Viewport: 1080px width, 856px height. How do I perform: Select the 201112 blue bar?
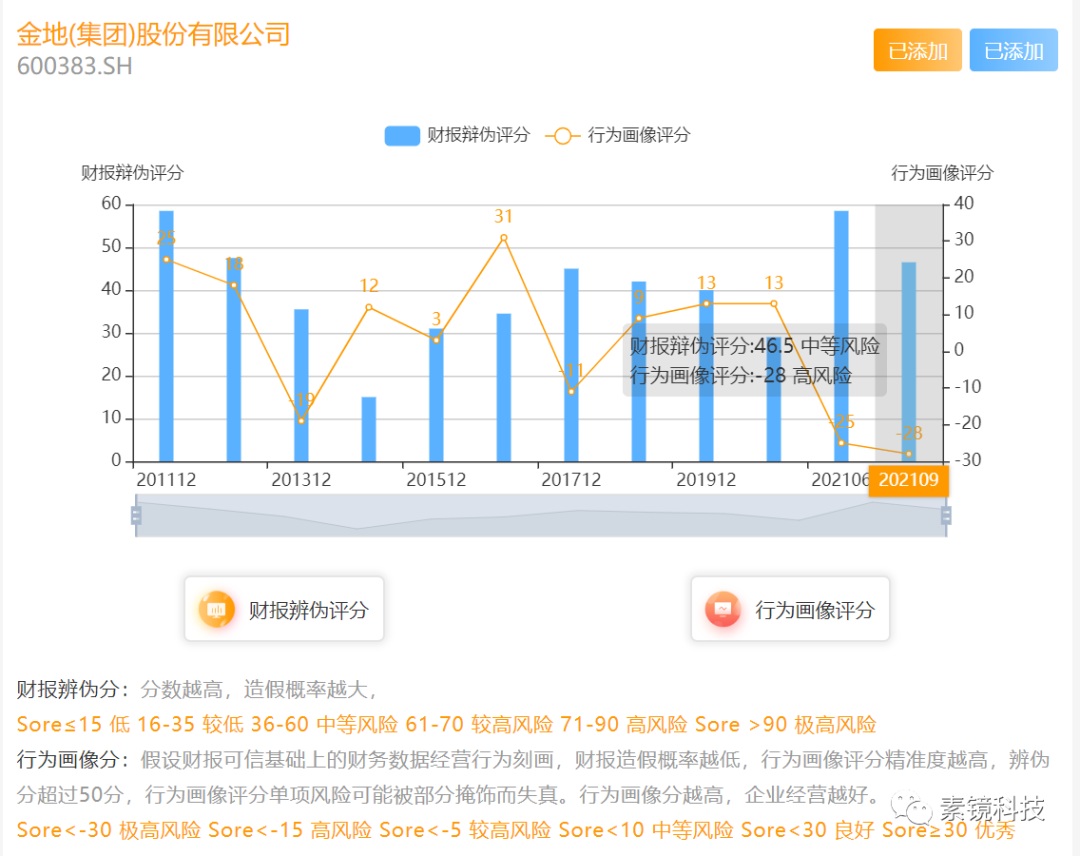[x=166, y=336]
